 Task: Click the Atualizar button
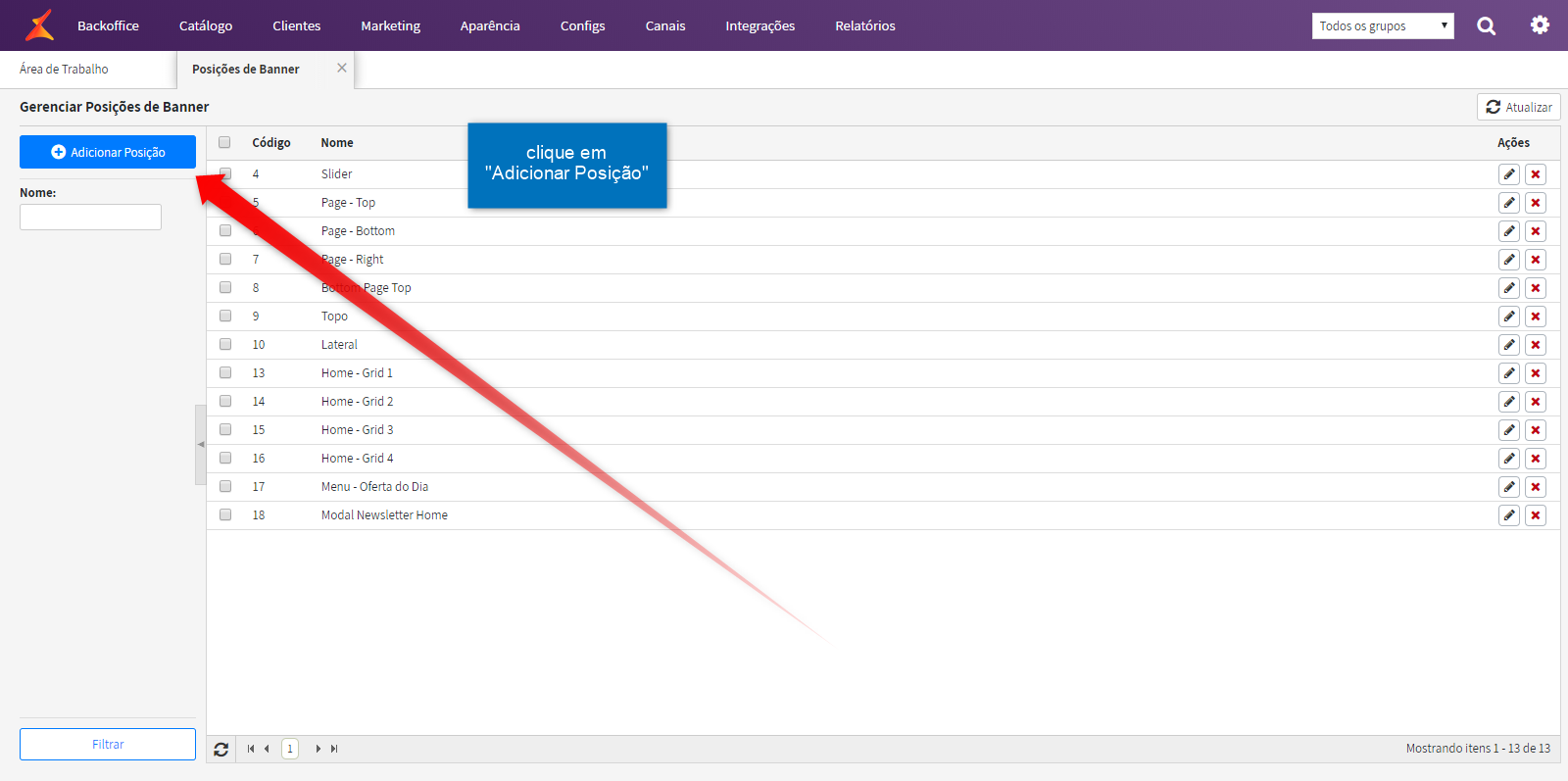pos(1519,107)
